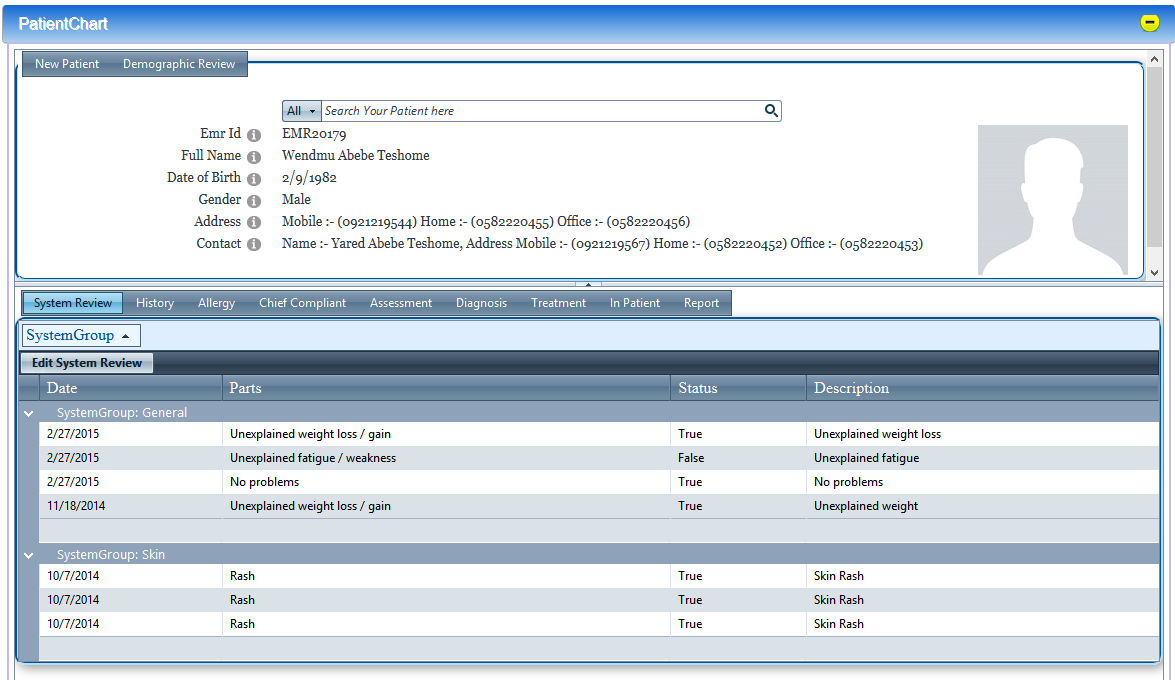The image size is (1175, 680).
Task: Toggle SystemGroup grouping sort order
Action: (x=80, y=336)
